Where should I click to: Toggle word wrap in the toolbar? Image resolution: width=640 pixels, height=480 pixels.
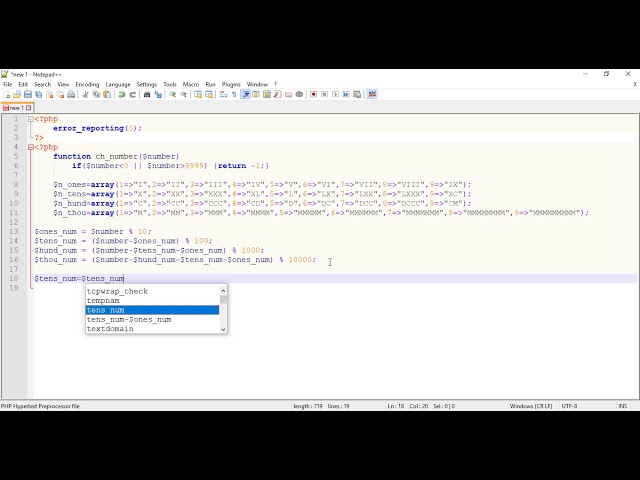coord(223,94)
